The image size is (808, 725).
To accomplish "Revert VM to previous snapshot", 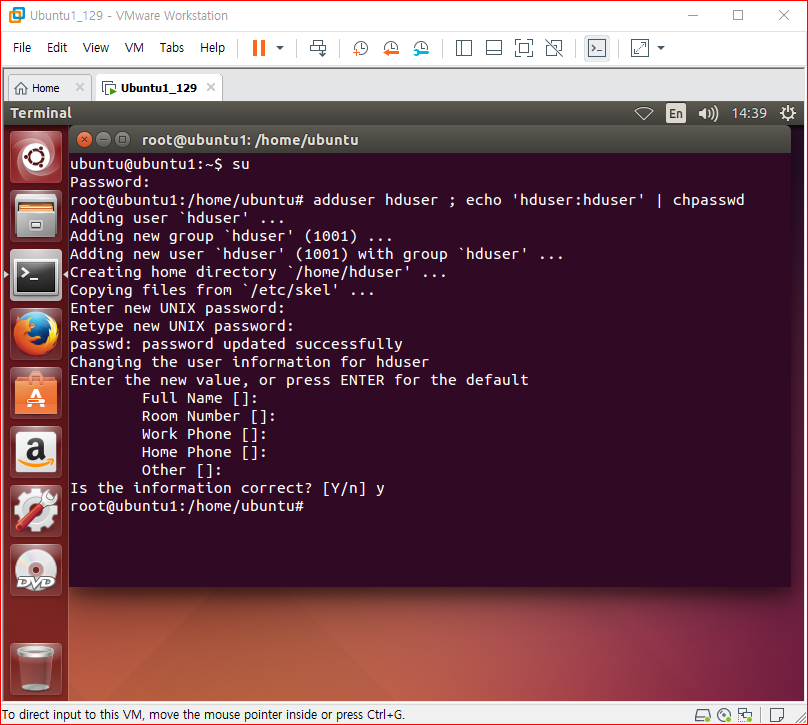I will 391,48.
